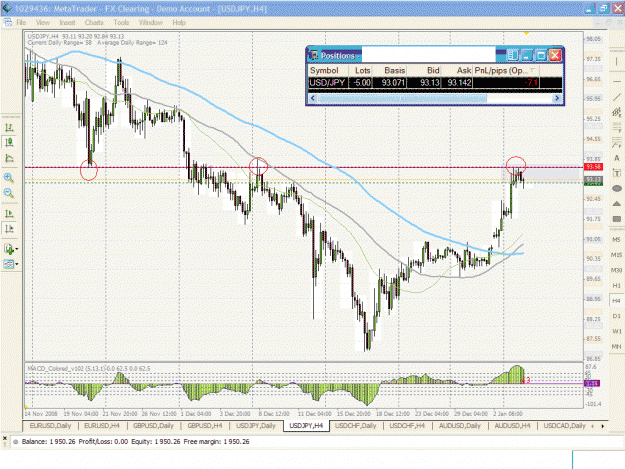
Task: Switch to AUDUSD,Daily chart tab
Action: point(460,426)
